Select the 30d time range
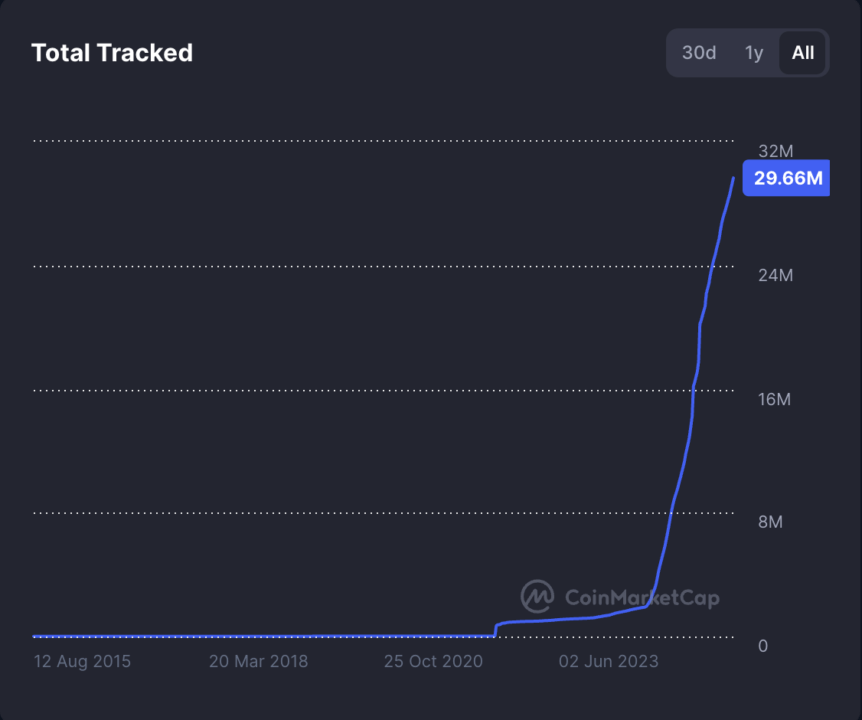The height and width of the screenshot is (720, 862). point(698,53)
